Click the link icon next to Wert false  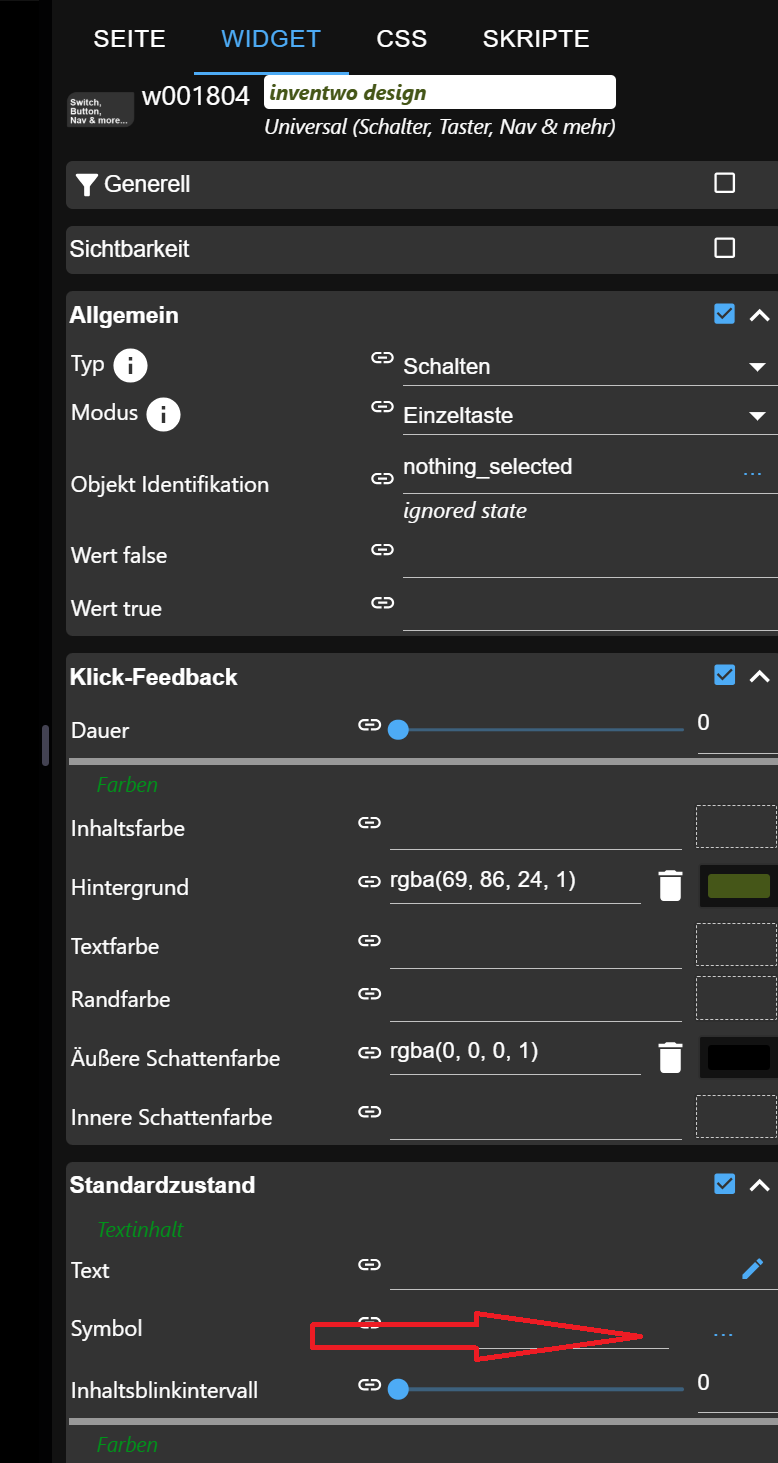click(382, 550)
